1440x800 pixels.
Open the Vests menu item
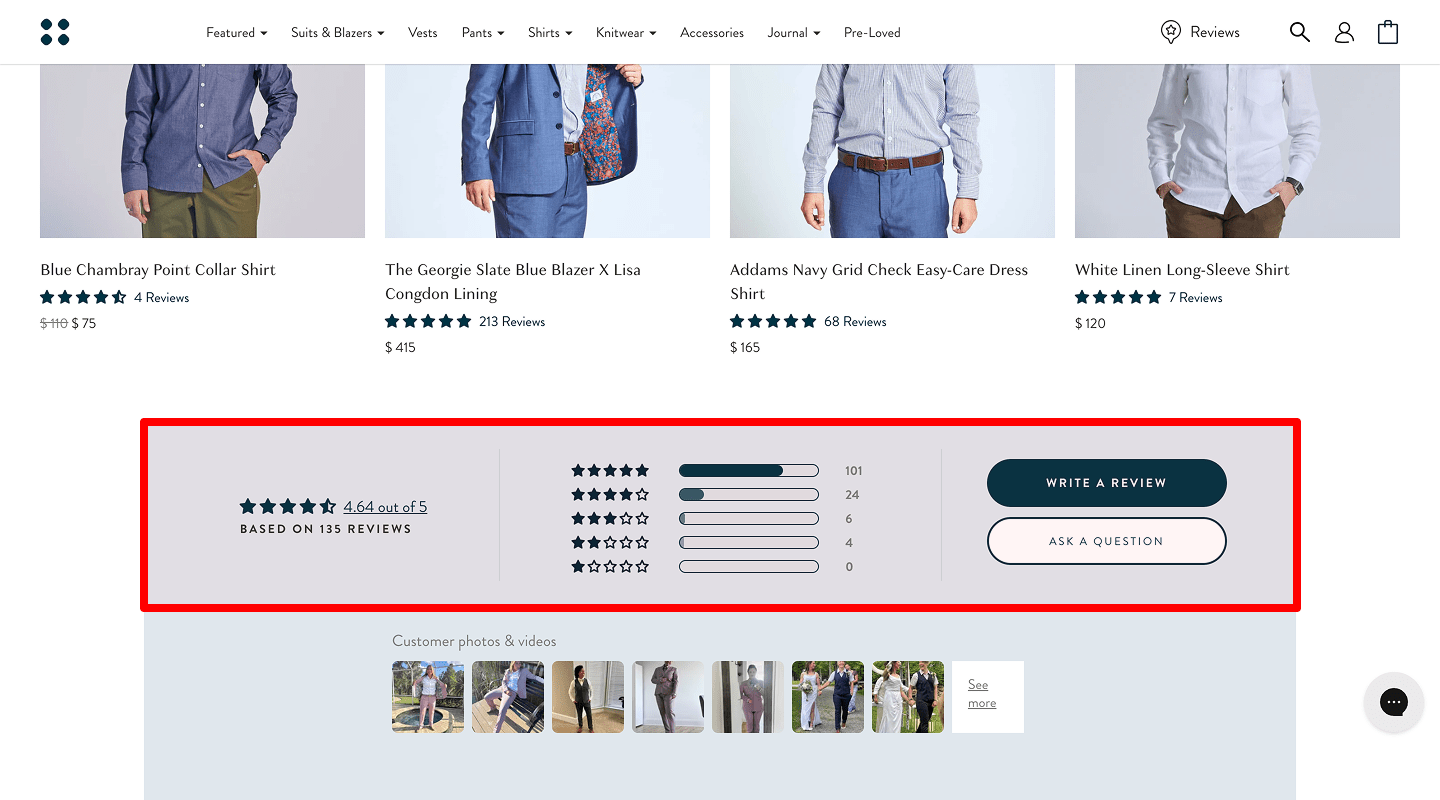tap(422, 33)
